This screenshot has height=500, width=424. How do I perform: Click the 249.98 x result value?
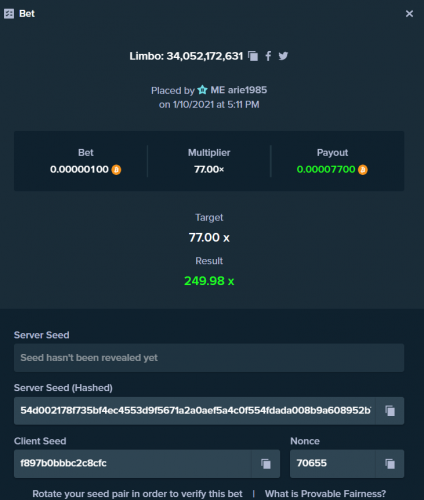[x=209, y=281]
